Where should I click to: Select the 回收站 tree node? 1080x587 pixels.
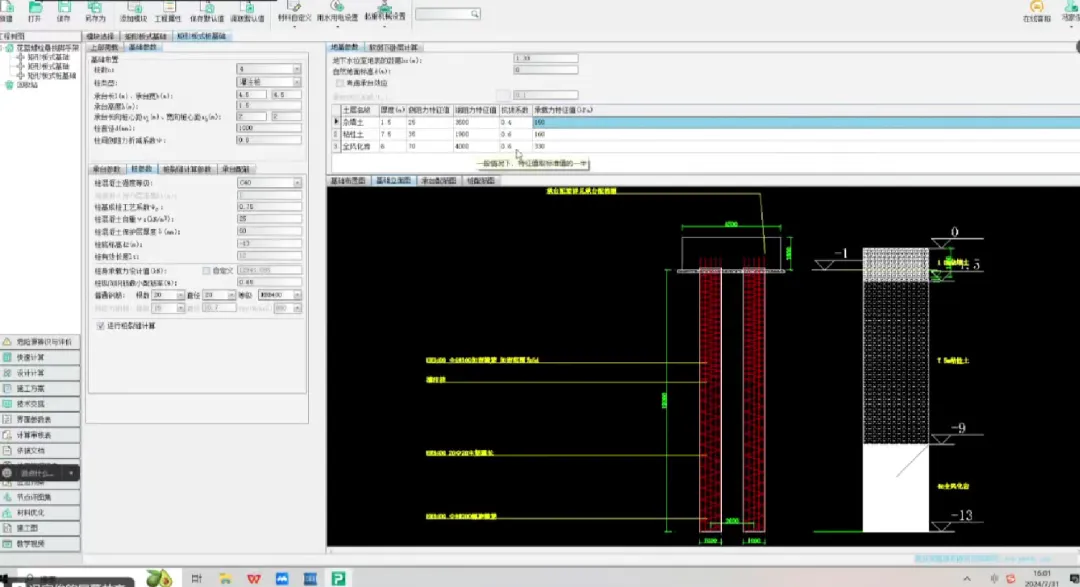pyautogui.click(x=28, y=85)
